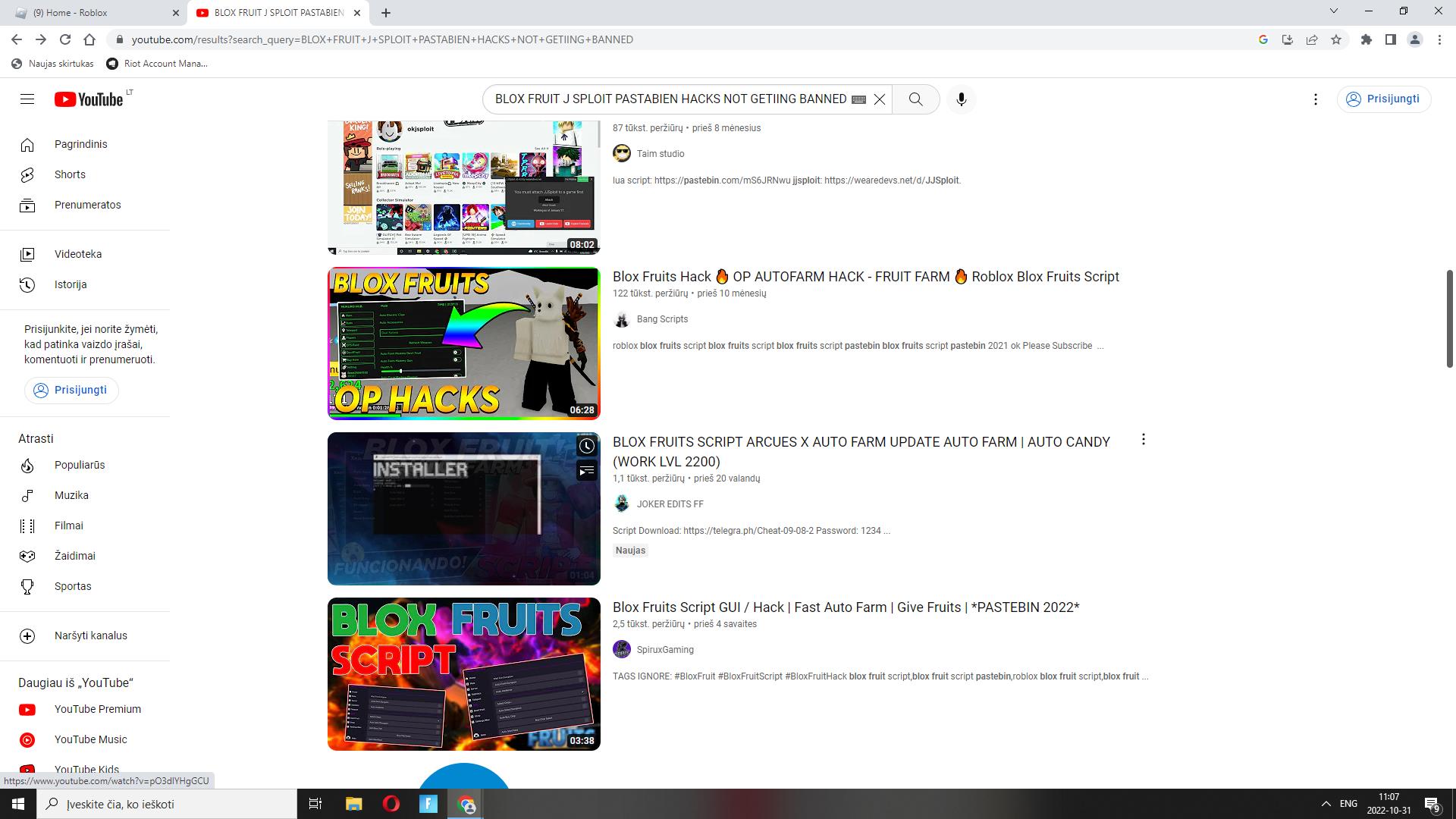Open the Bang Scripts channel link

pyautogui.click(x=662, y=319)
